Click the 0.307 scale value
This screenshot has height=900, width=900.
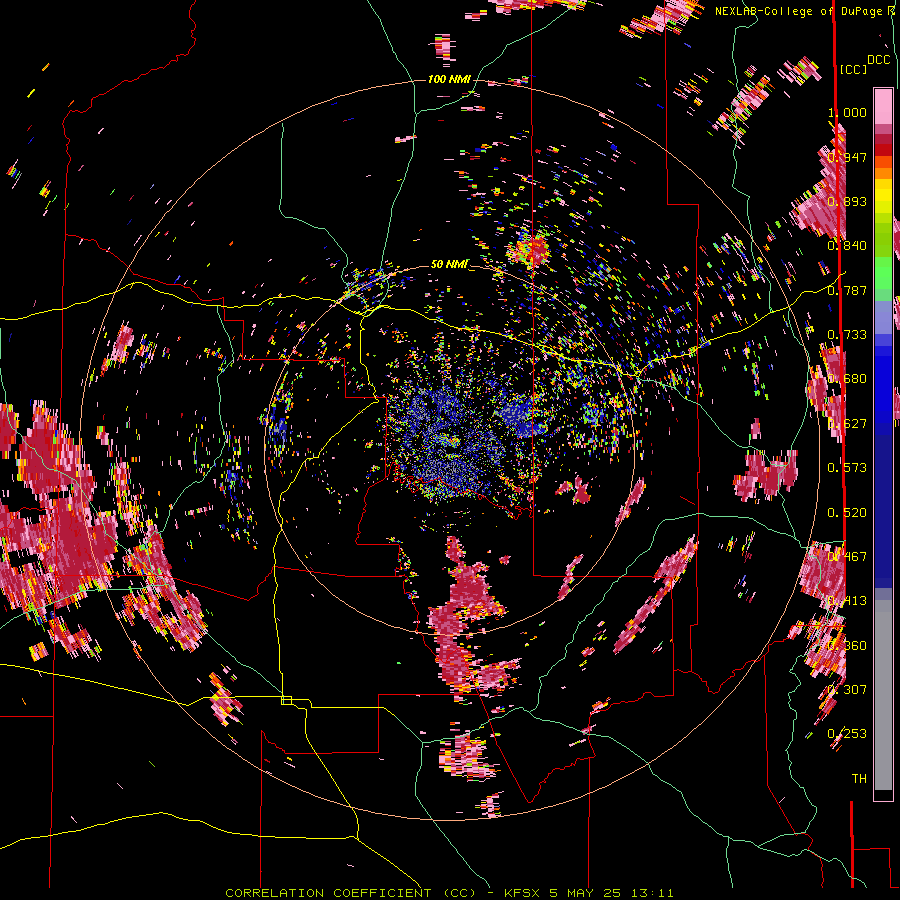coord(847,689)
